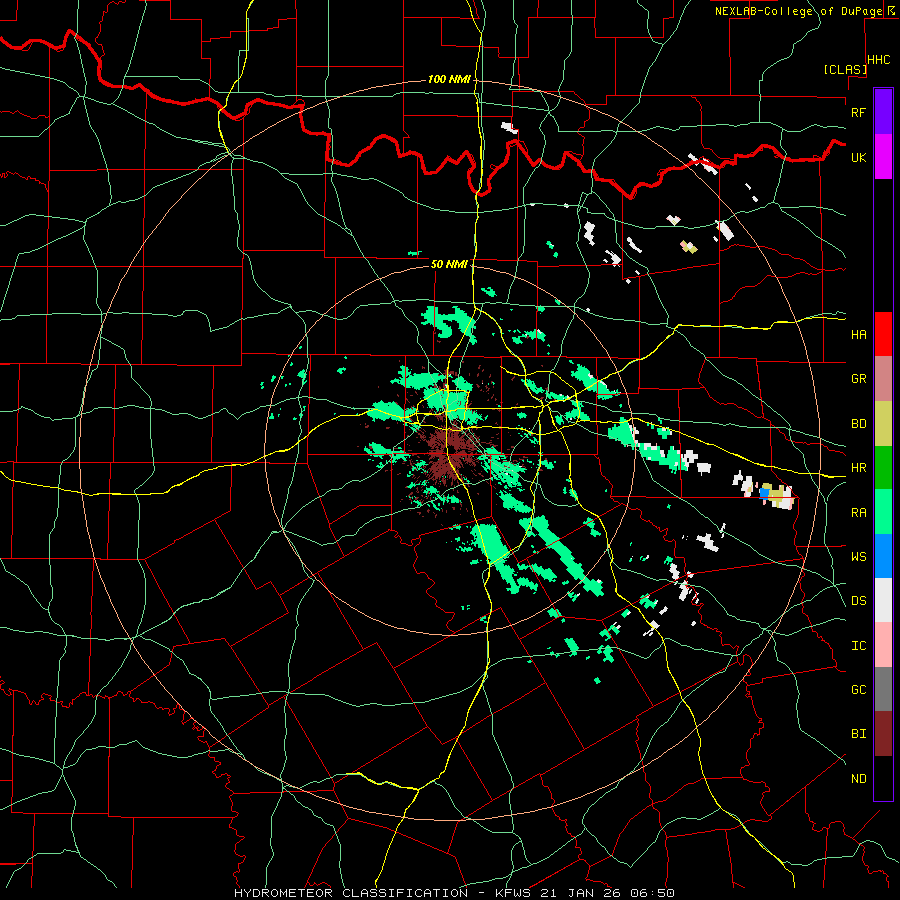Viewport: 900px width, 900px height.
Task: Click the IC legend label
Action: tap(858, 646)
